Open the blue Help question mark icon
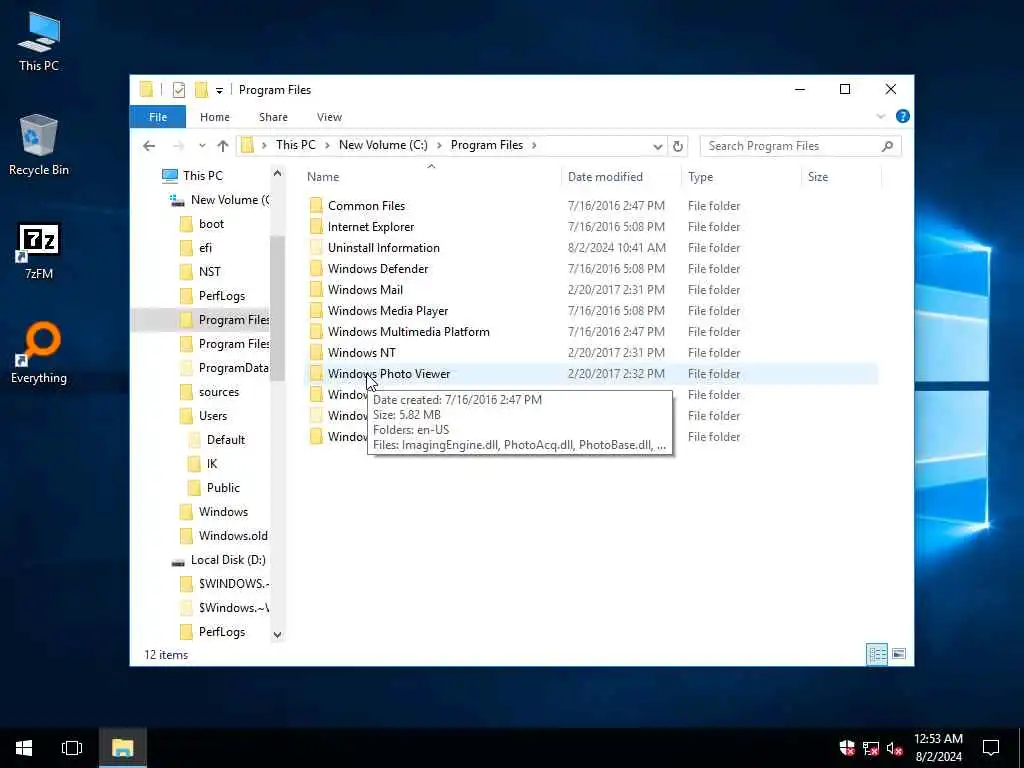Image resolution: width=1024 pixels, height=768 pixels. (x=903, y=116)
